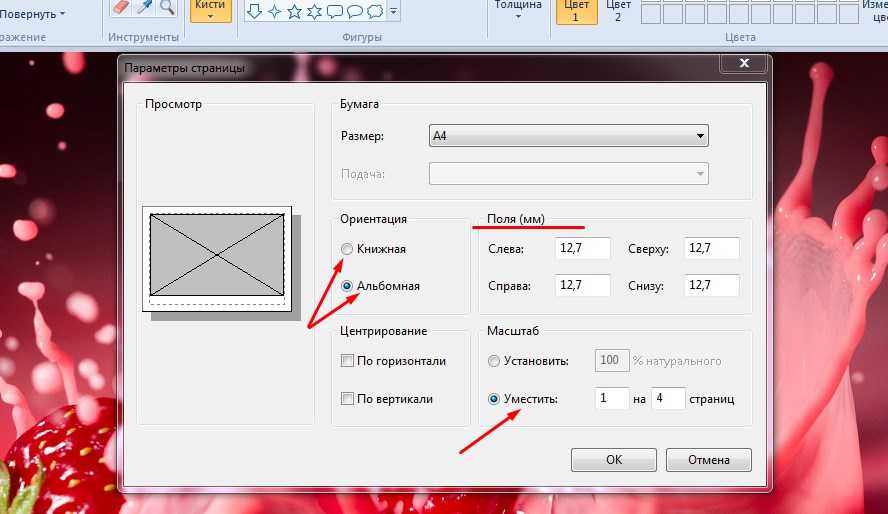Open the Повернуть rotate dropdown
Screen dimensions: 888x514
pos(31,14)
